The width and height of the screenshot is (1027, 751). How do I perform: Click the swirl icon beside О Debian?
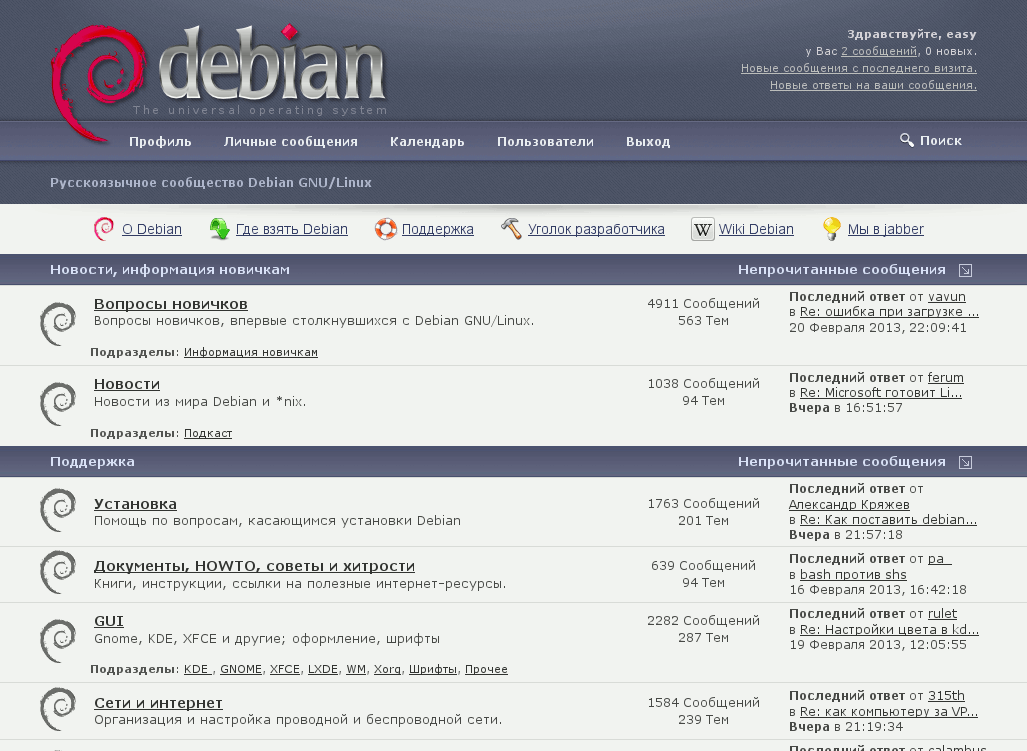pyautogui.click(x=103, y=229)
